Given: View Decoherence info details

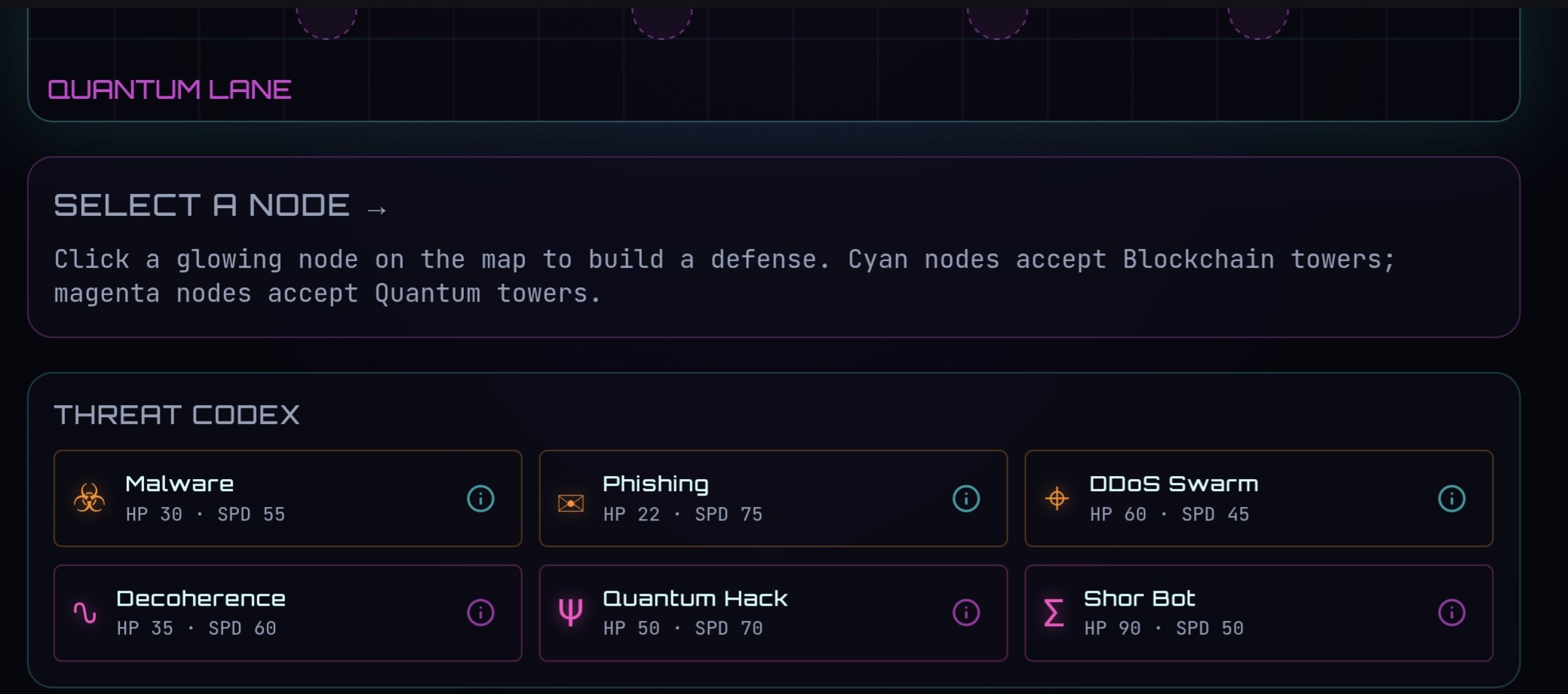Looking at the screenshot, I should (x=480, y=613).
